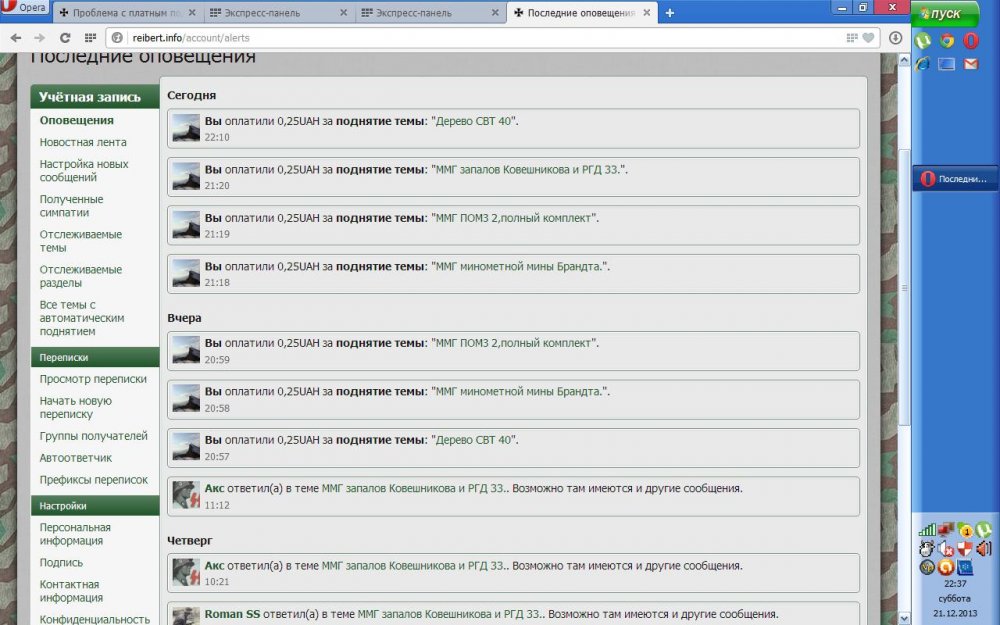Open Конфиденциальность settings link

94,619
